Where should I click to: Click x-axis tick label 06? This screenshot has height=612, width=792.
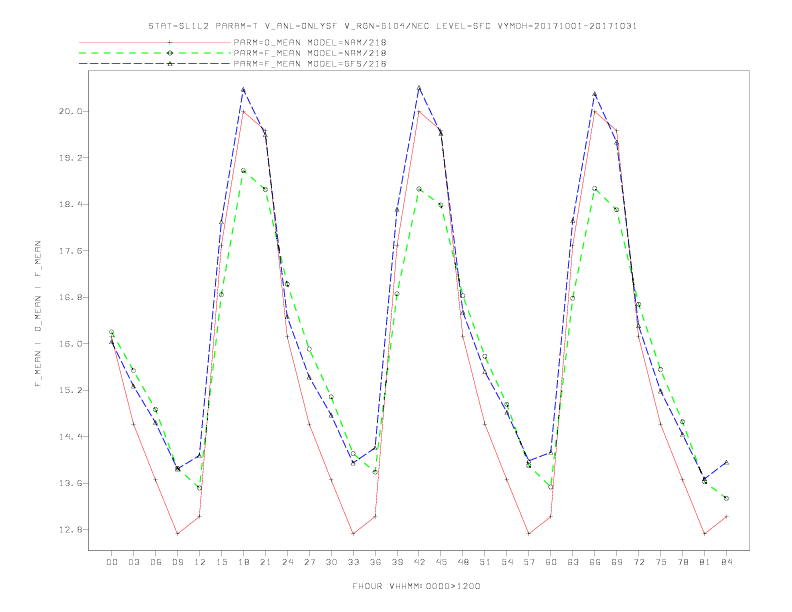156,562
